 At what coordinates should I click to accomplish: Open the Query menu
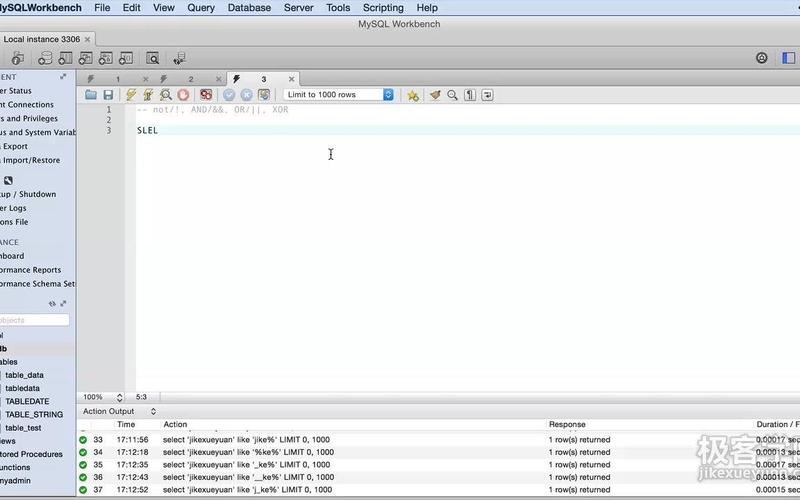tap(201, 8)
